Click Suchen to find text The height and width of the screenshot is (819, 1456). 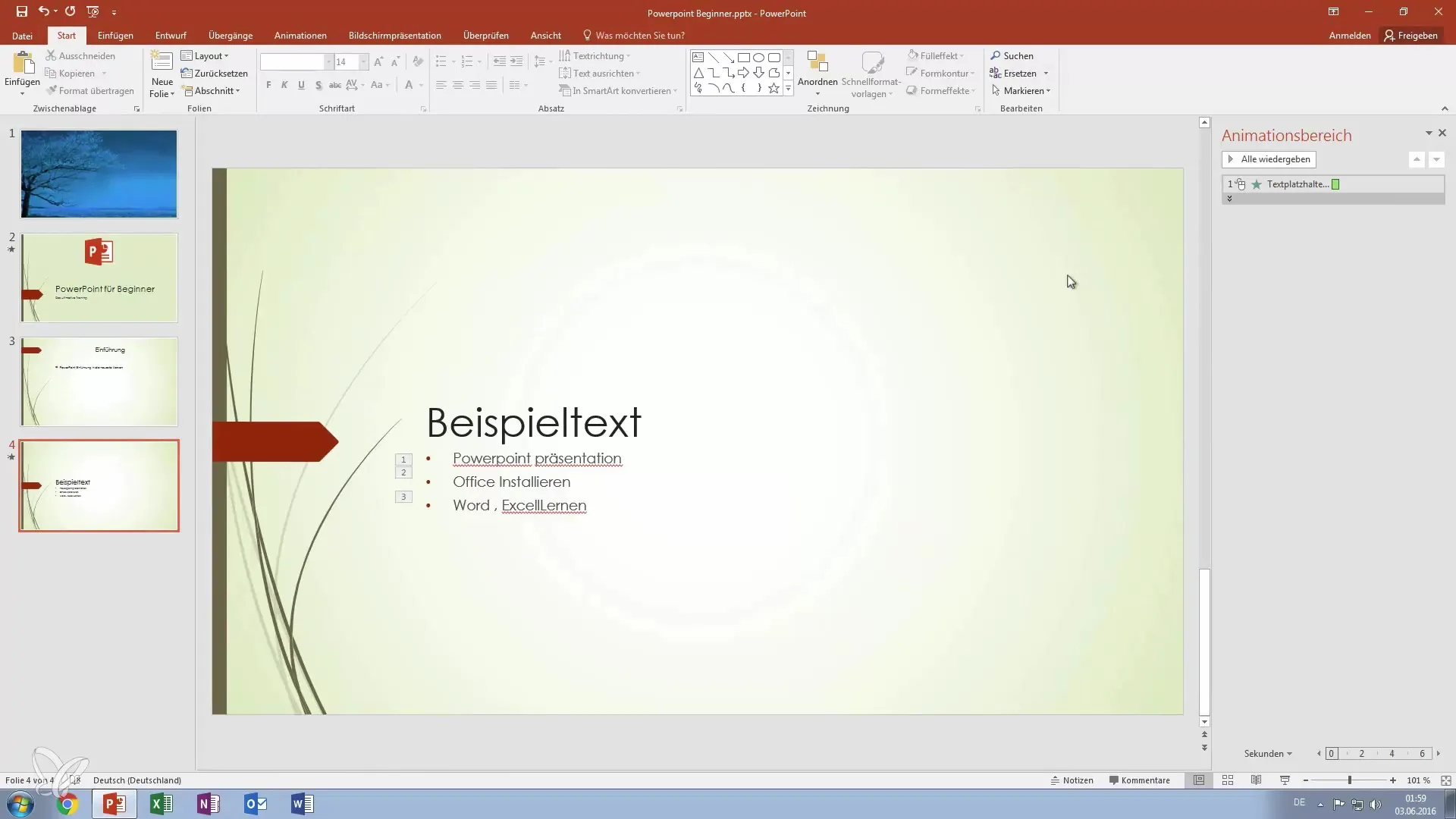pyautogui.click(x=1012, y=55)
